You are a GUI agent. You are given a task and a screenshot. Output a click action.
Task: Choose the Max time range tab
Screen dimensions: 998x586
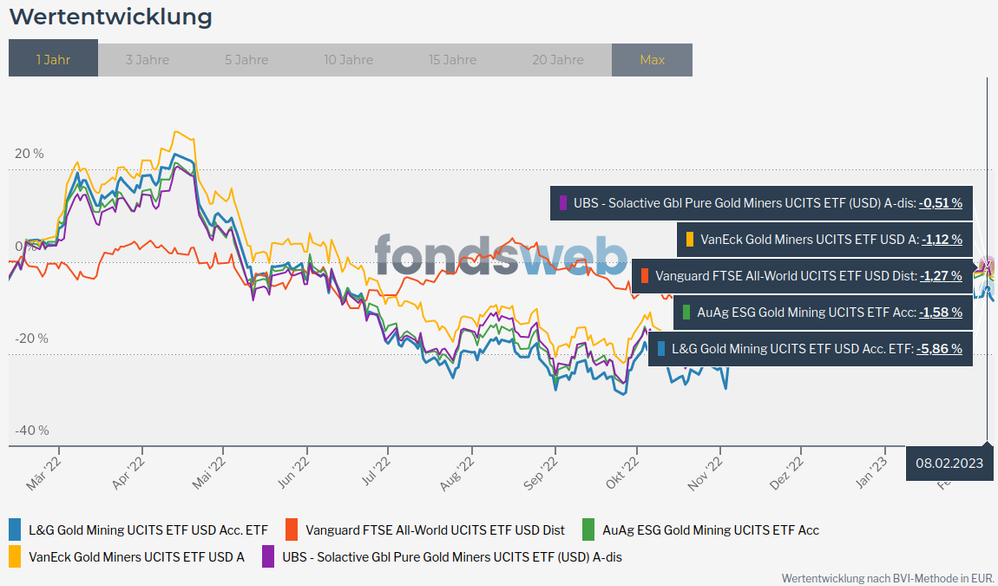(652, 59)
